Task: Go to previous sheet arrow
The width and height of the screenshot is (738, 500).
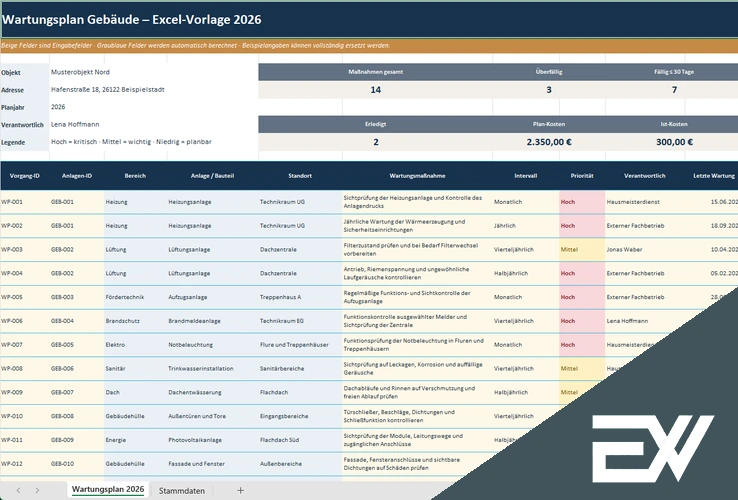Action: click(18, 490)
